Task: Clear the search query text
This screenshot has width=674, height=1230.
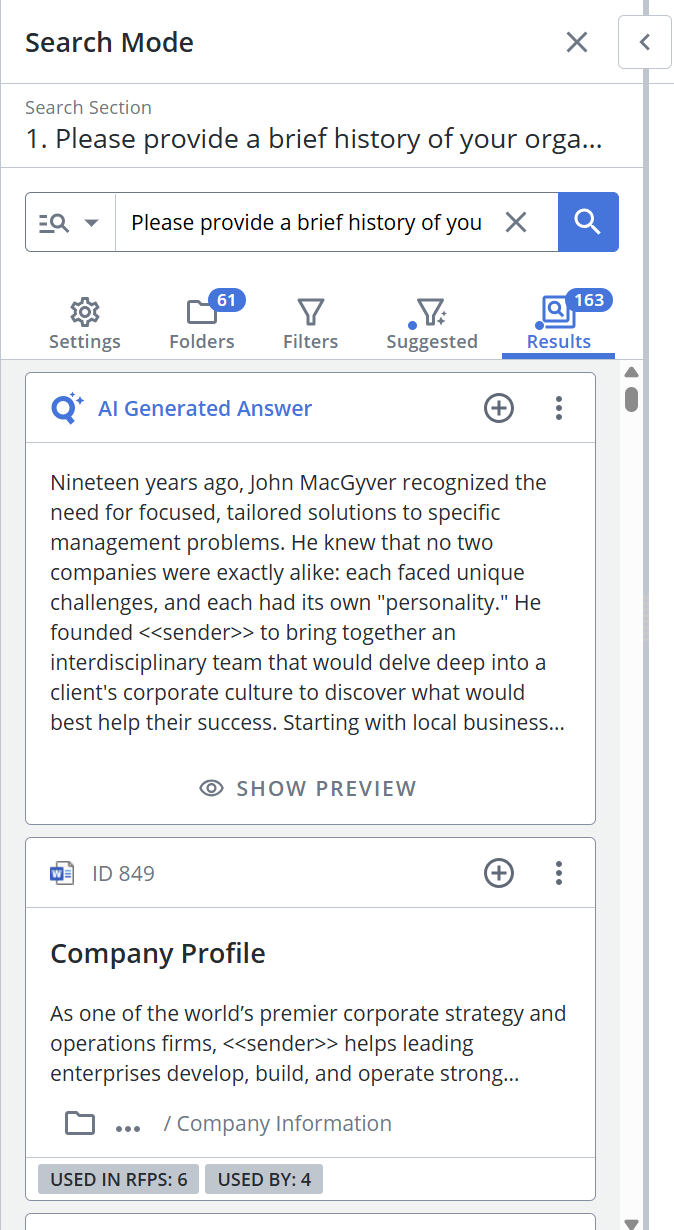Action: tap(516, 222)
